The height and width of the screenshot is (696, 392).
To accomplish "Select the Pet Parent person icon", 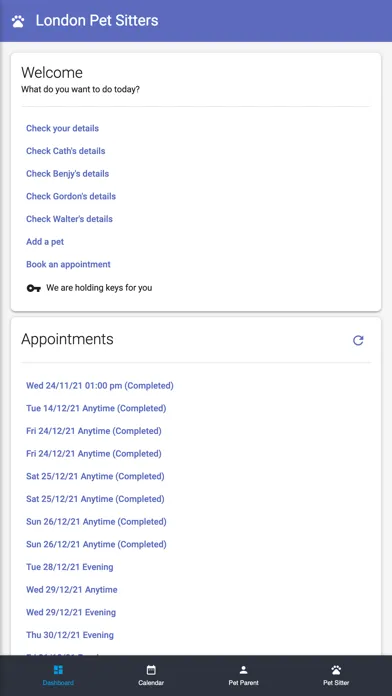I will pos(243,669).
